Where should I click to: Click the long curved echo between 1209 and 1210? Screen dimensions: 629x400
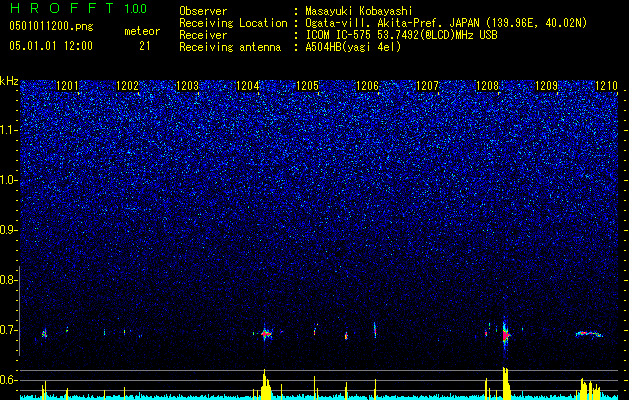589,334
